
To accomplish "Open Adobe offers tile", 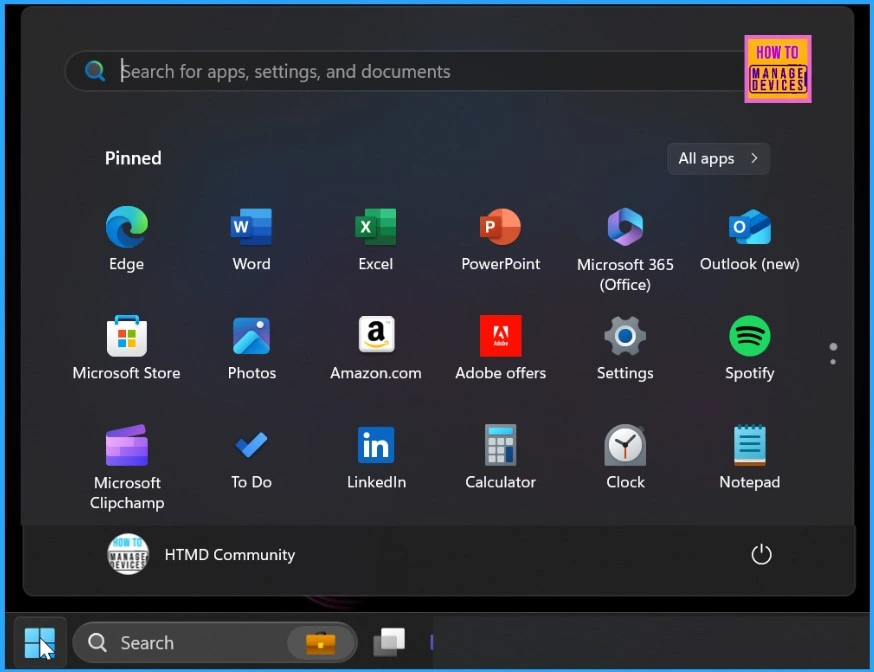I will click(501, 348).
